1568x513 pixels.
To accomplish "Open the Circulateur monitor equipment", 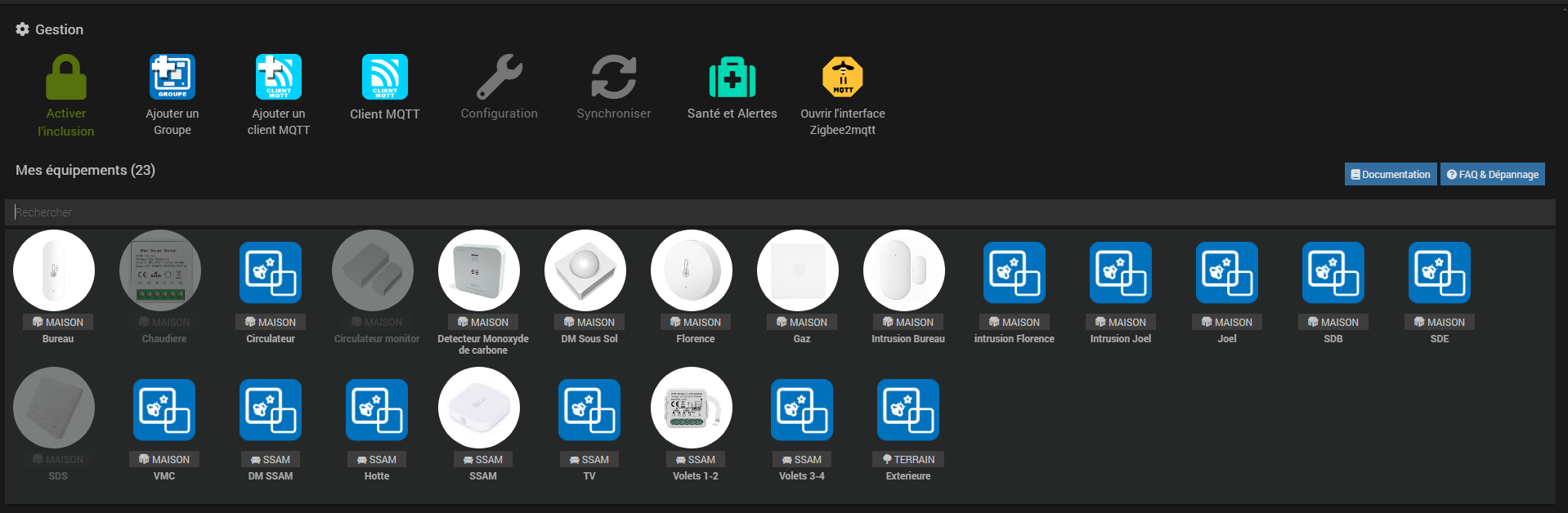I will (373, 270).
